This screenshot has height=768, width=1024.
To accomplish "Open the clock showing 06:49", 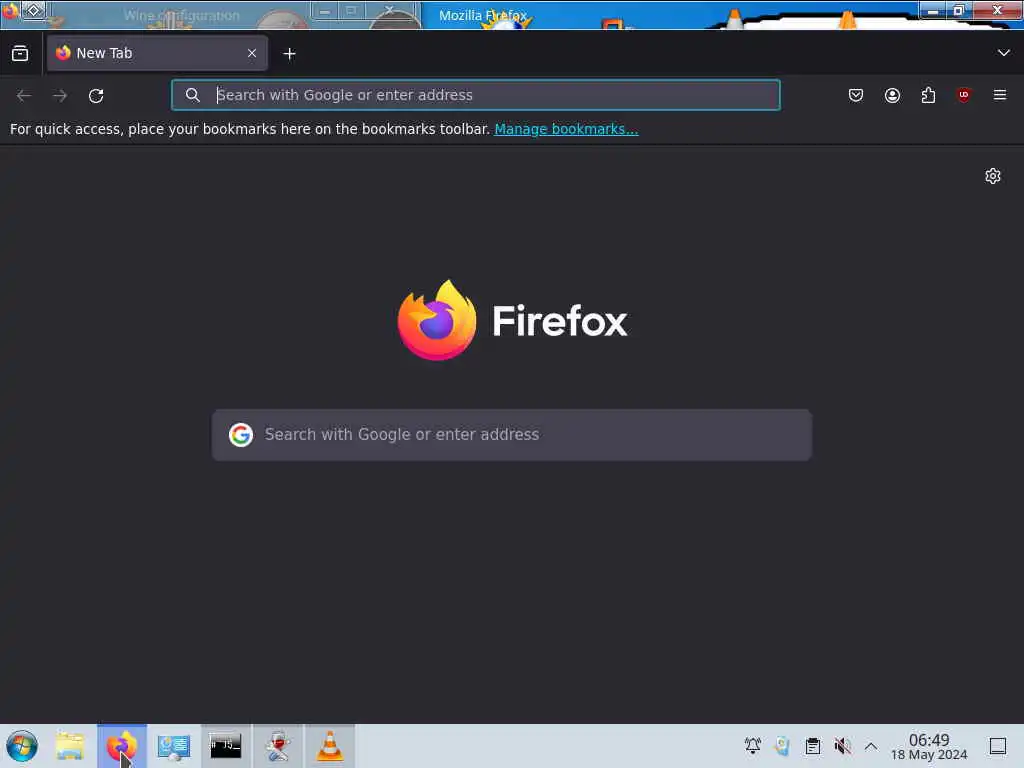I will (x=929, y=746).
